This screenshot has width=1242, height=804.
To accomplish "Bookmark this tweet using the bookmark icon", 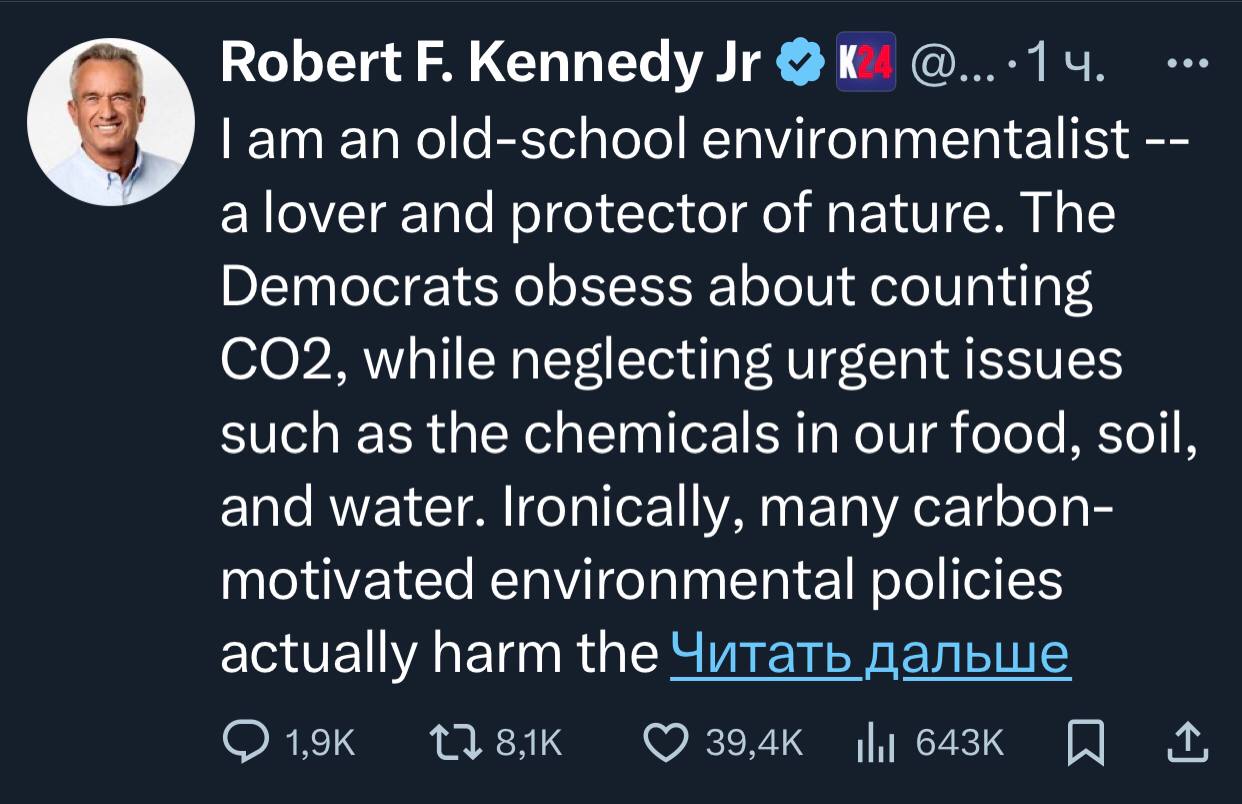I will pyautogui.click(x=1083, y=742).
